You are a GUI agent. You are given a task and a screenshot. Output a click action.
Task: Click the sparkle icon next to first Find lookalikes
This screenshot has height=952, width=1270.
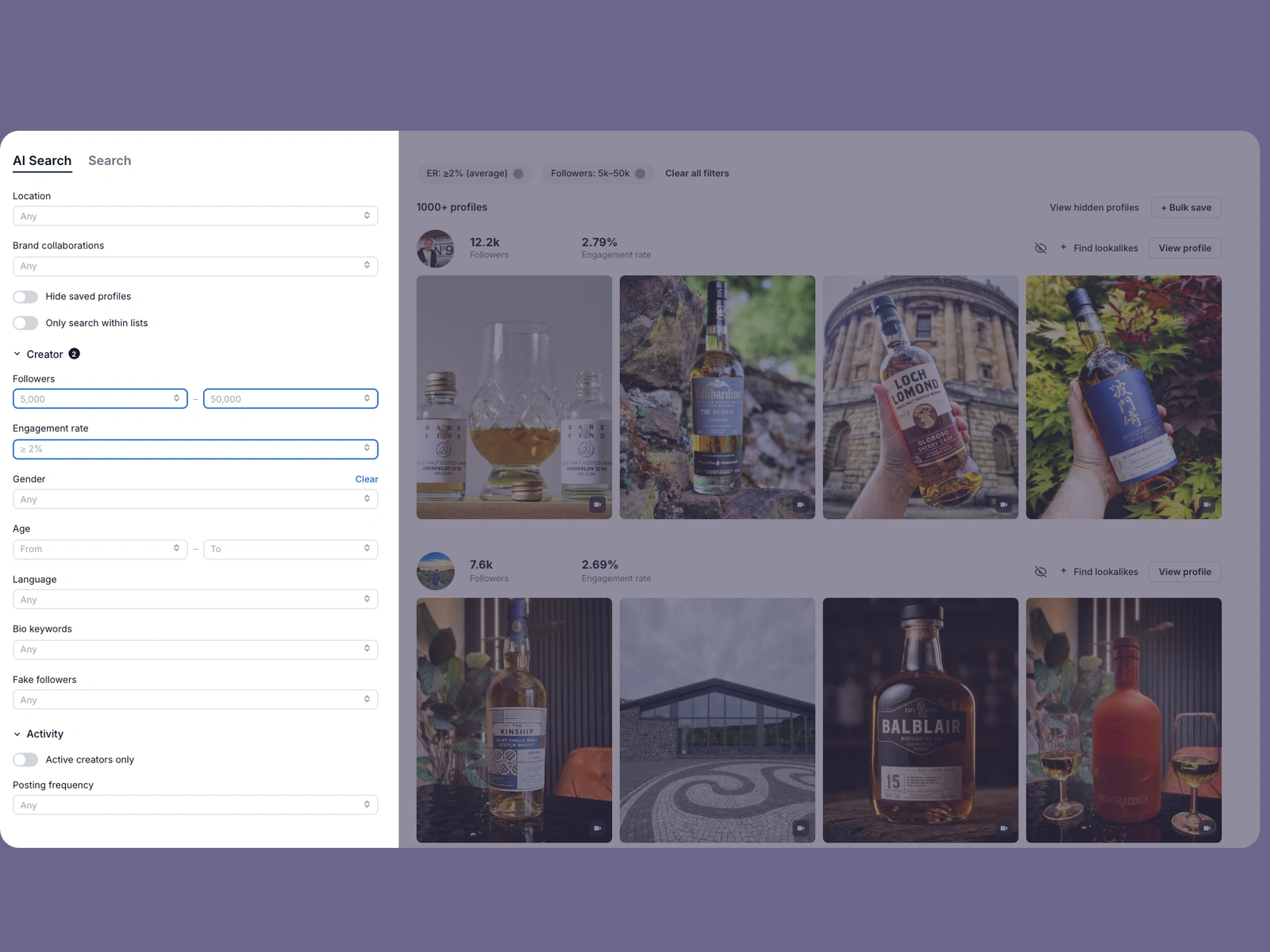(1064, 248)
